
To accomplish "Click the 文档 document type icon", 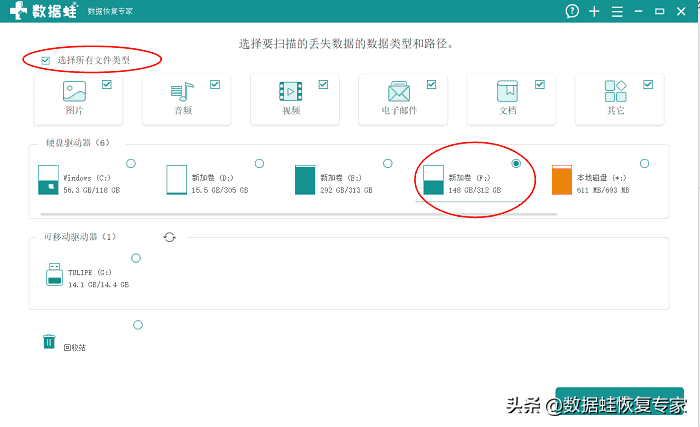I will [507, 91].
